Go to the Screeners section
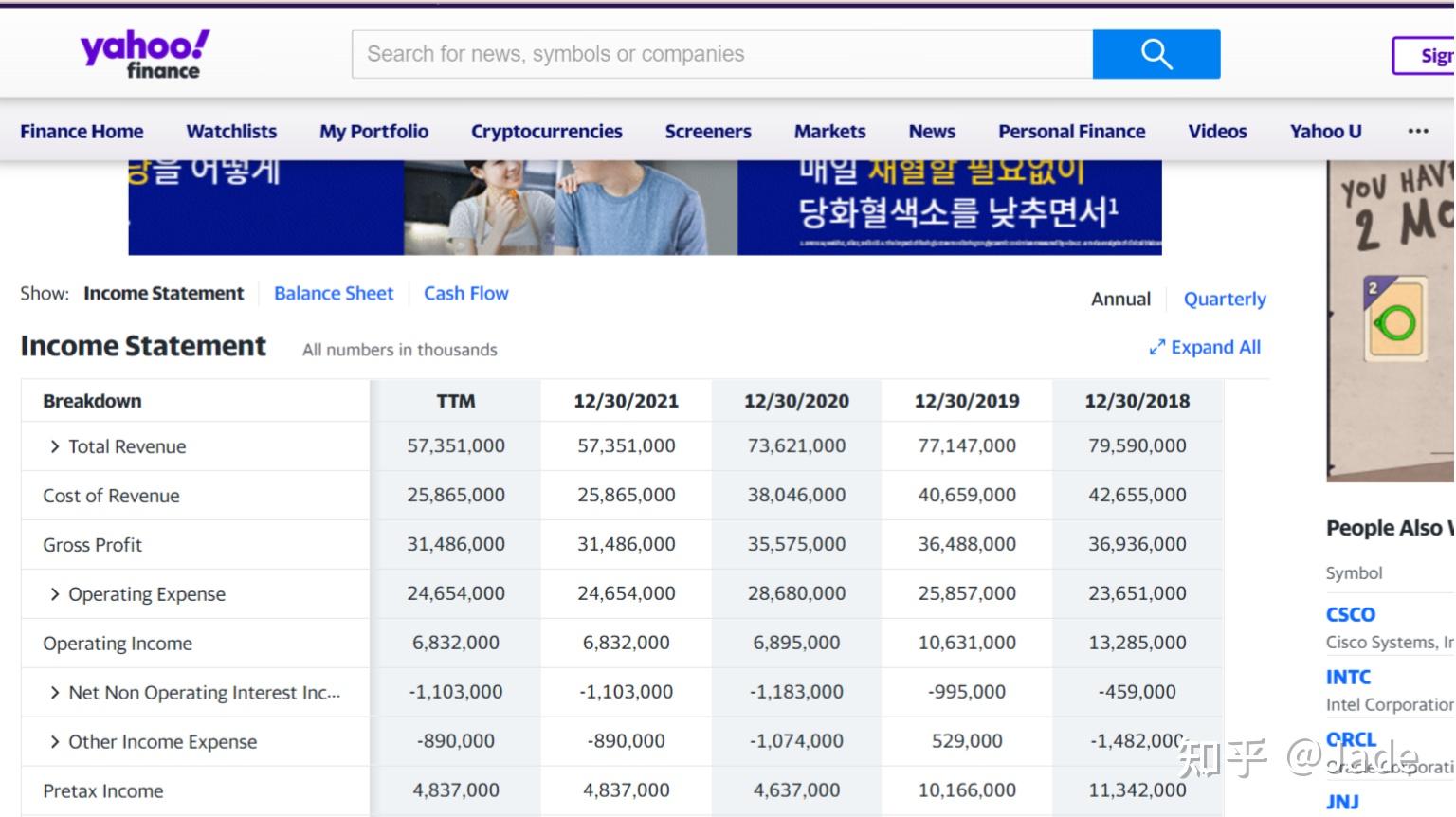The height and width of the screenshot is (817, 1456). pos(707,131)
